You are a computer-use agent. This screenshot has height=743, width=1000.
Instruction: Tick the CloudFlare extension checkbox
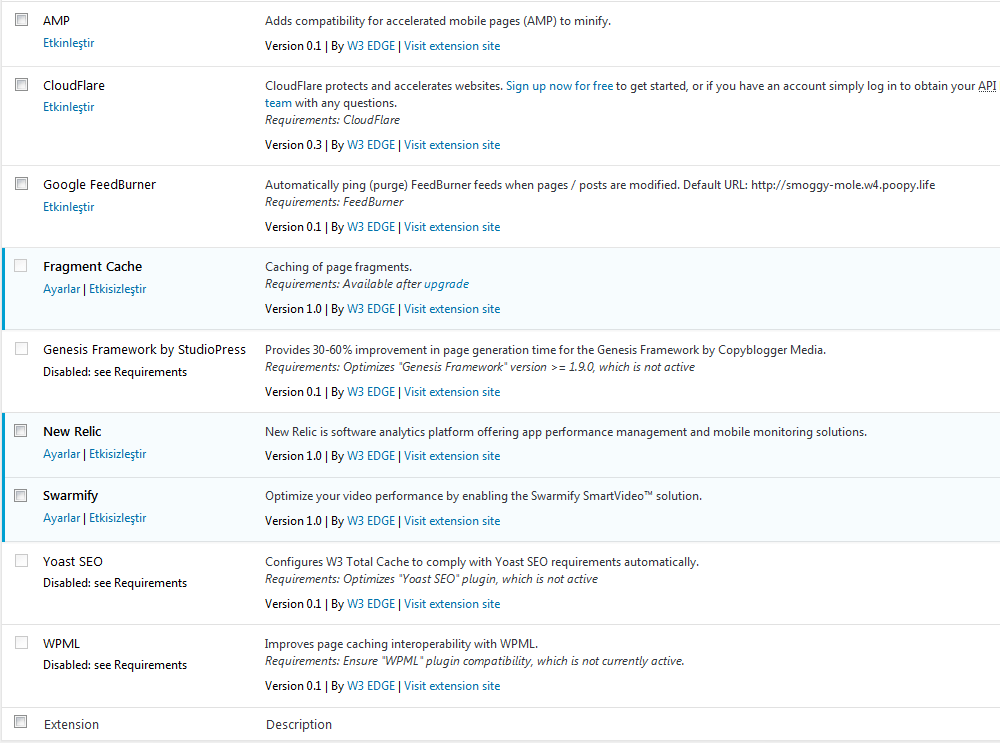click(x=22, y=85)
